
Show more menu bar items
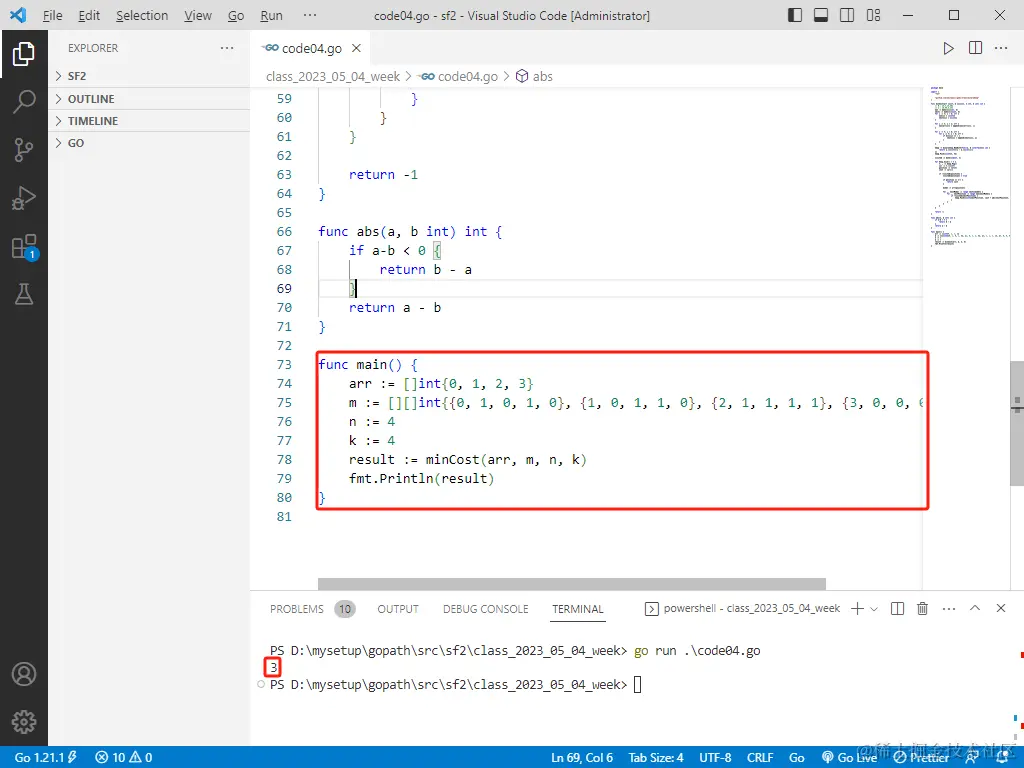coord(310,15)
